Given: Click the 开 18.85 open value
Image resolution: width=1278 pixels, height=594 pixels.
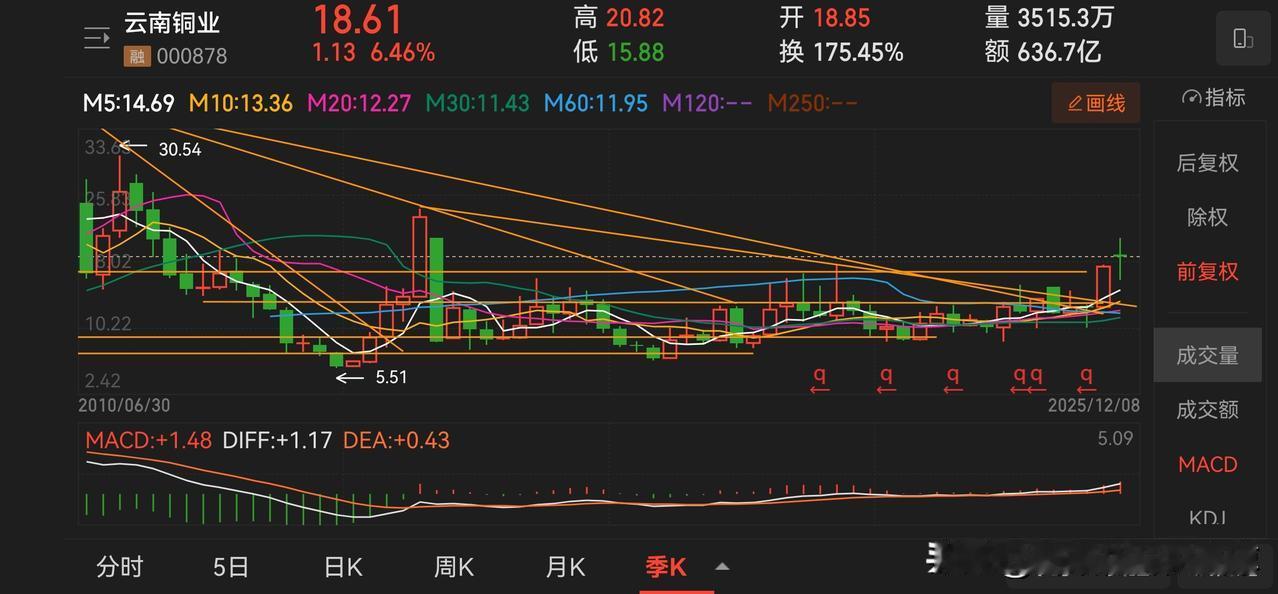Looking at the screenshot, I should click(825, 18).
